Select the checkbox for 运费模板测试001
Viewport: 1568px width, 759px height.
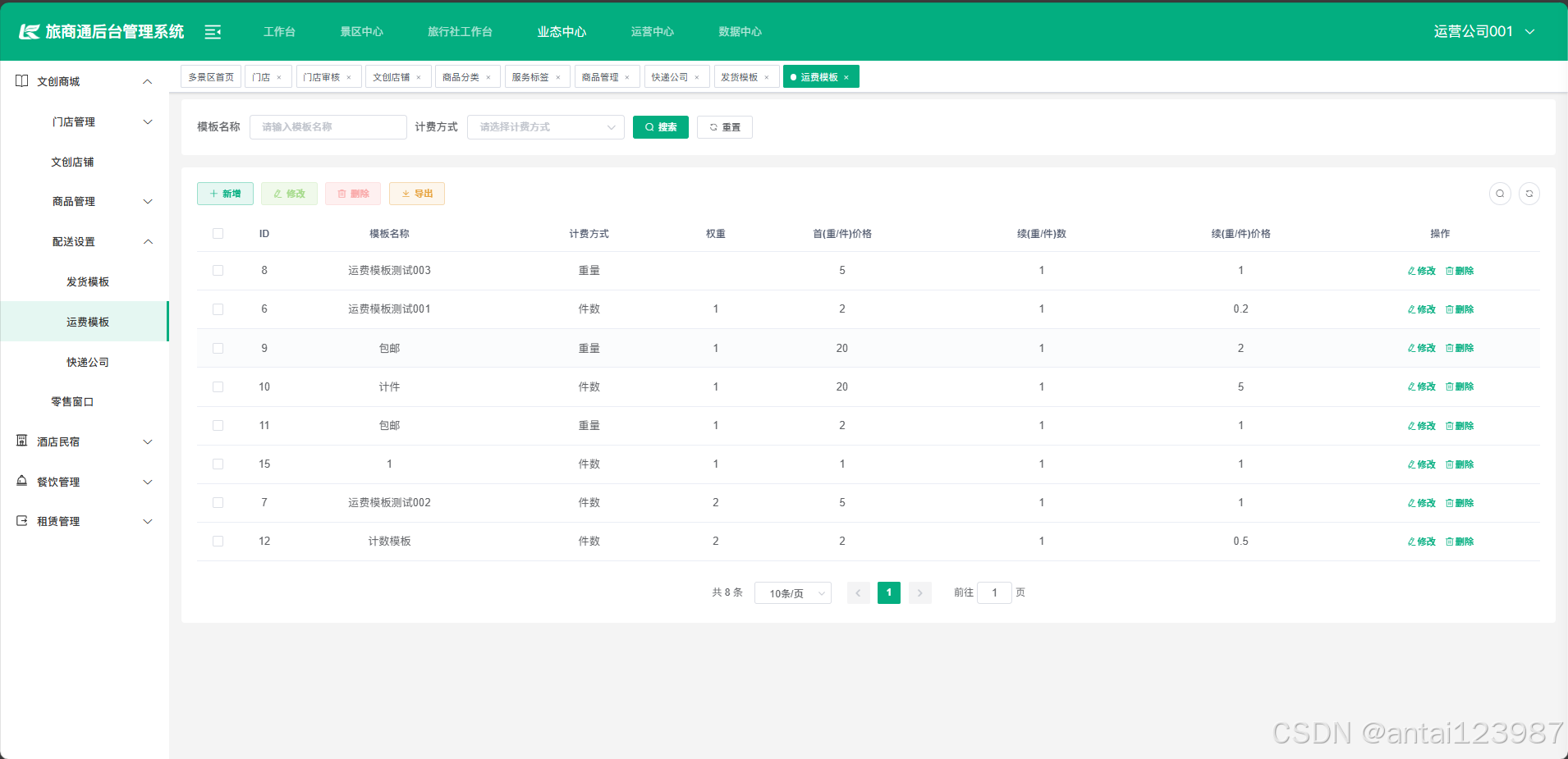(x=218, y=309)
